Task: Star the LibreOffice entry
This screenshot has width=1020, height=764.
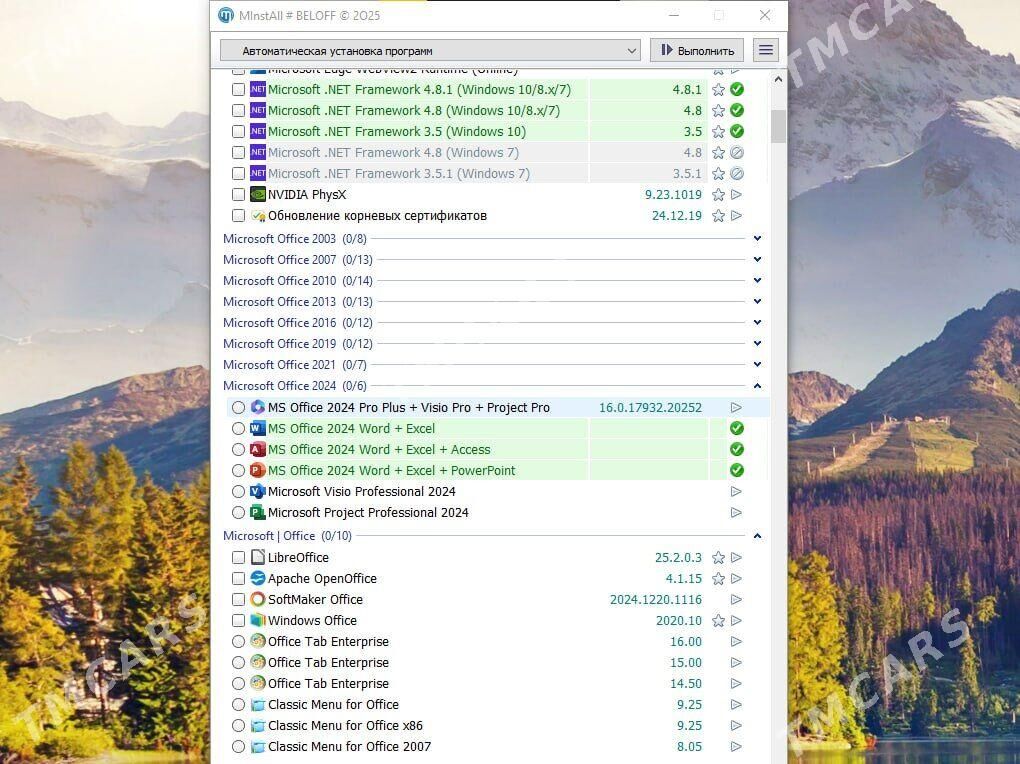Action: [x=718, y=558]
